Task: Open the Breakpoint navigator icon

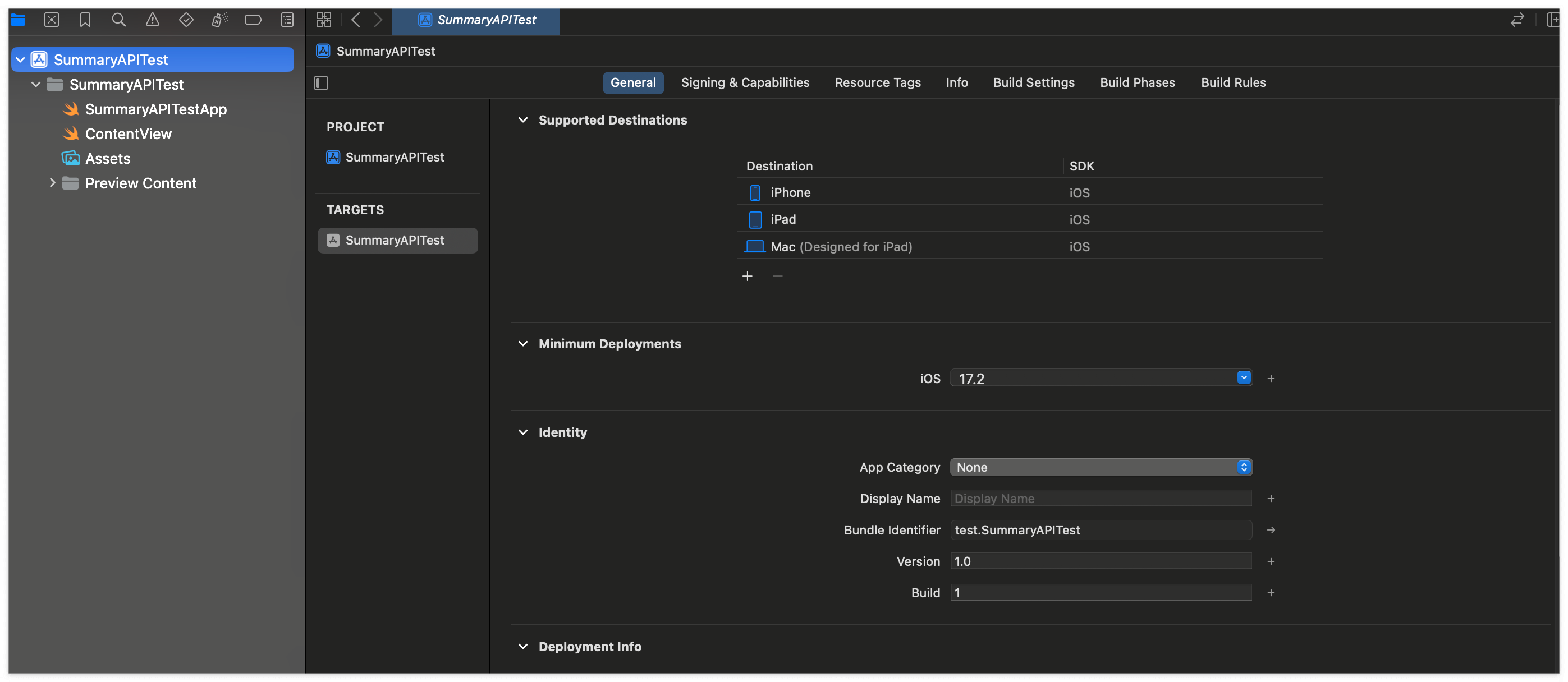Action: 253,20
